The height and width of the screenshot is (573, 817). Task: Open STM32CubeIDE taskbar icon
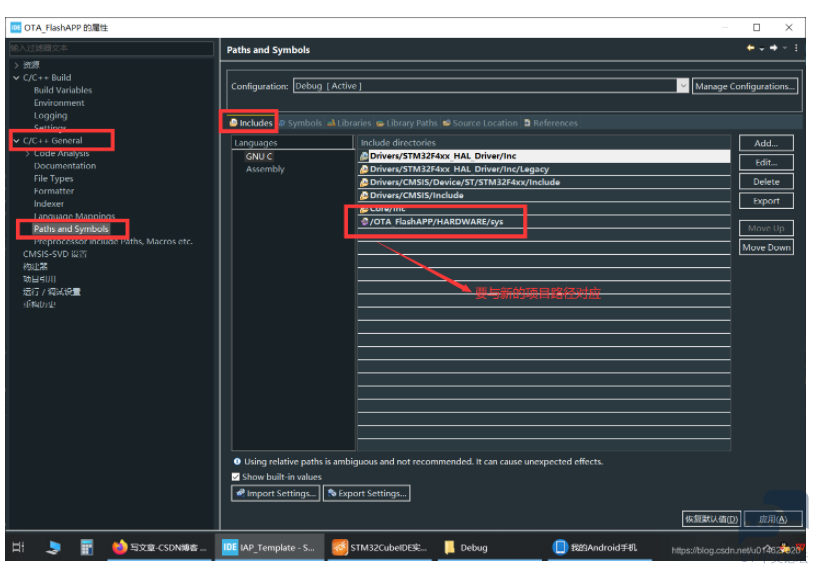379,548
